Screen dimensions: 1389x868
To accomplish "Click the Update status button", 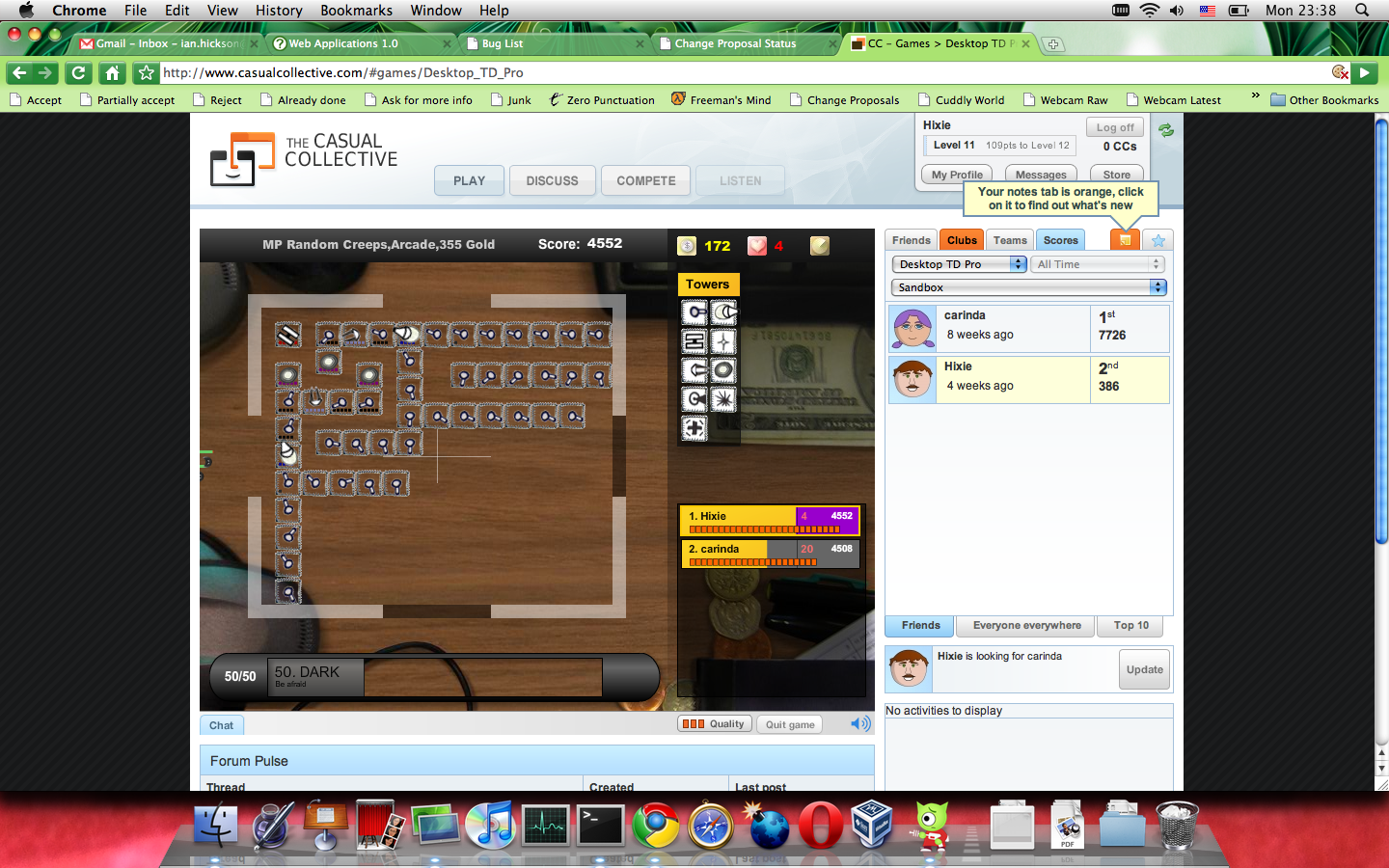I will pos(1145,669).
